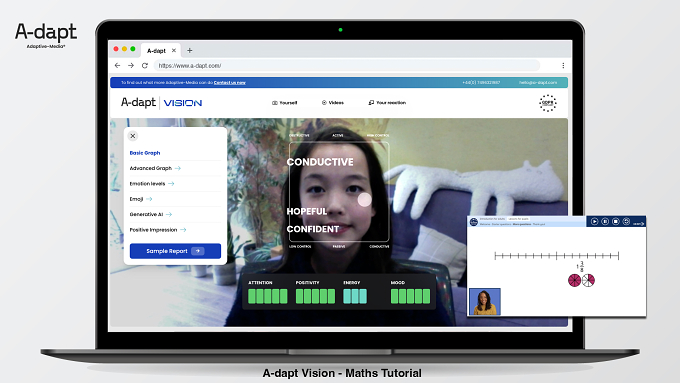
Task: Open browser three-dot menu
Action: 563,65
